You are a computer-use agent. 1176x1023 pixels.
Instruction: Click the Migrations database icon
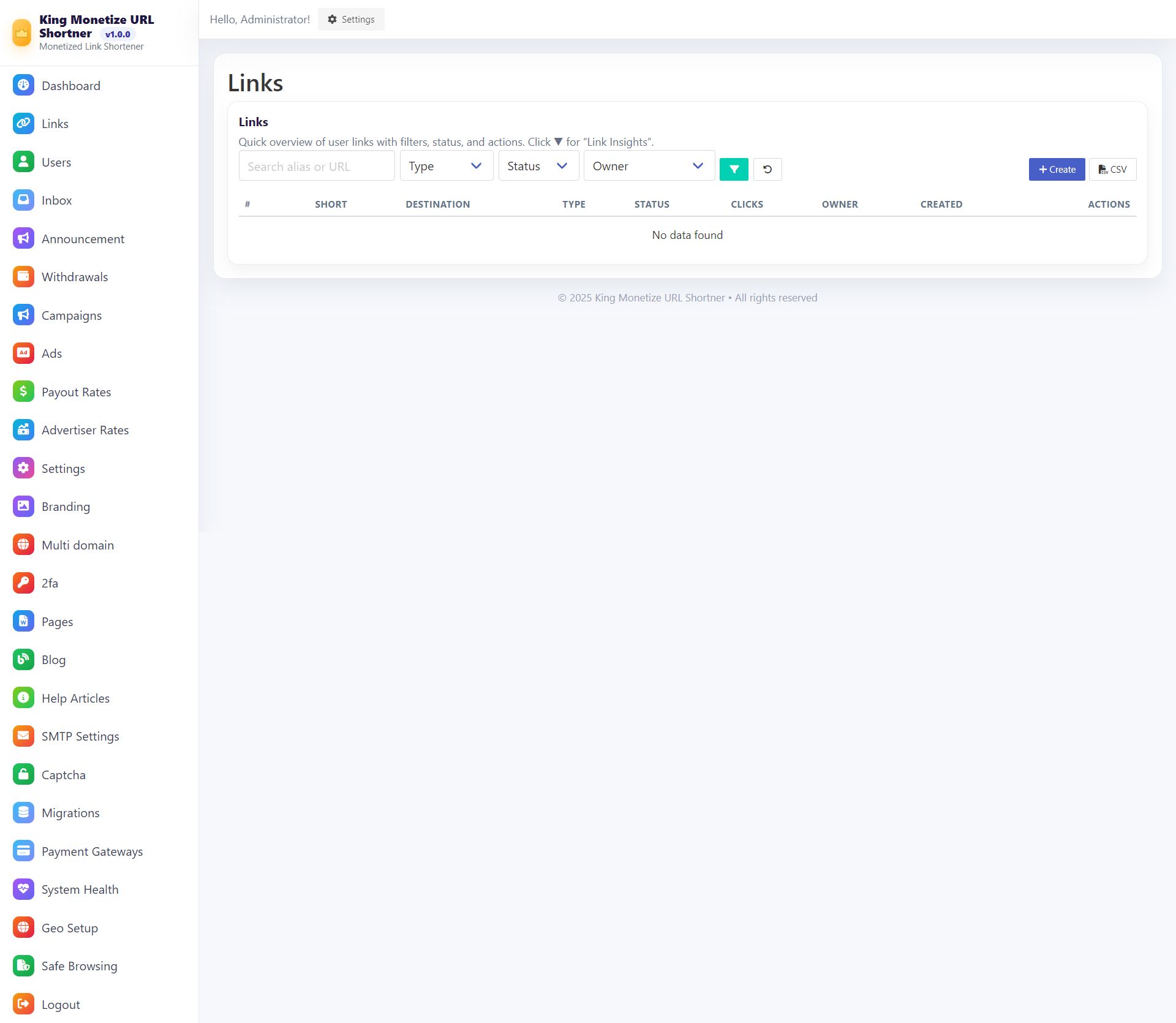point(23,812)
